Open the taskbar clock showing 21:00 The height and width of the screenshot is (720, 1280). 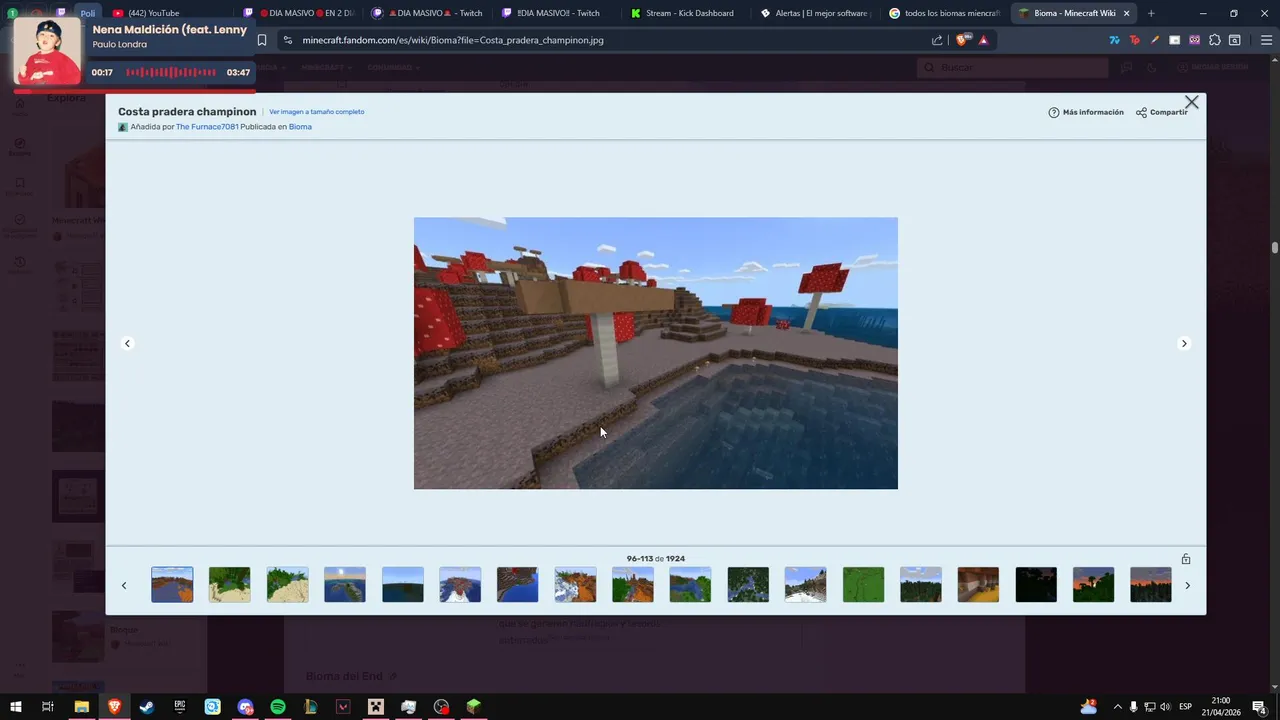[1220, 707]
